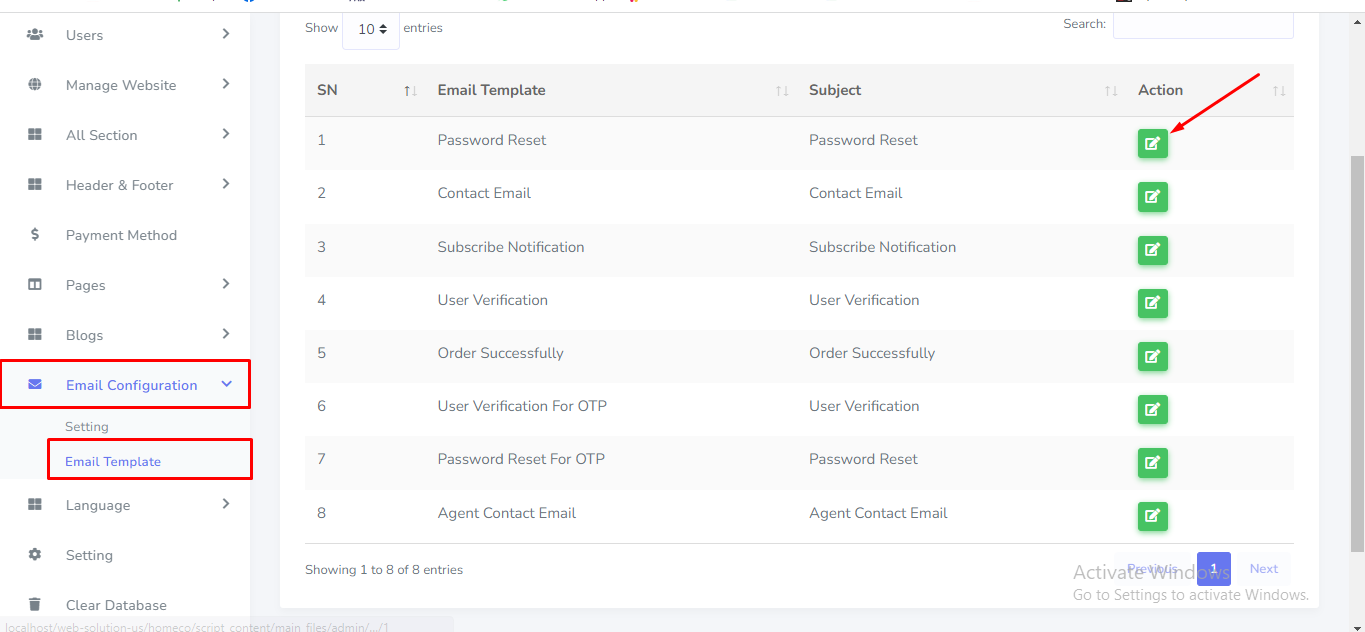Expand the Users sidebar menu
The width and height of the screenshot is (1365, 632).
tap(226, 35)
